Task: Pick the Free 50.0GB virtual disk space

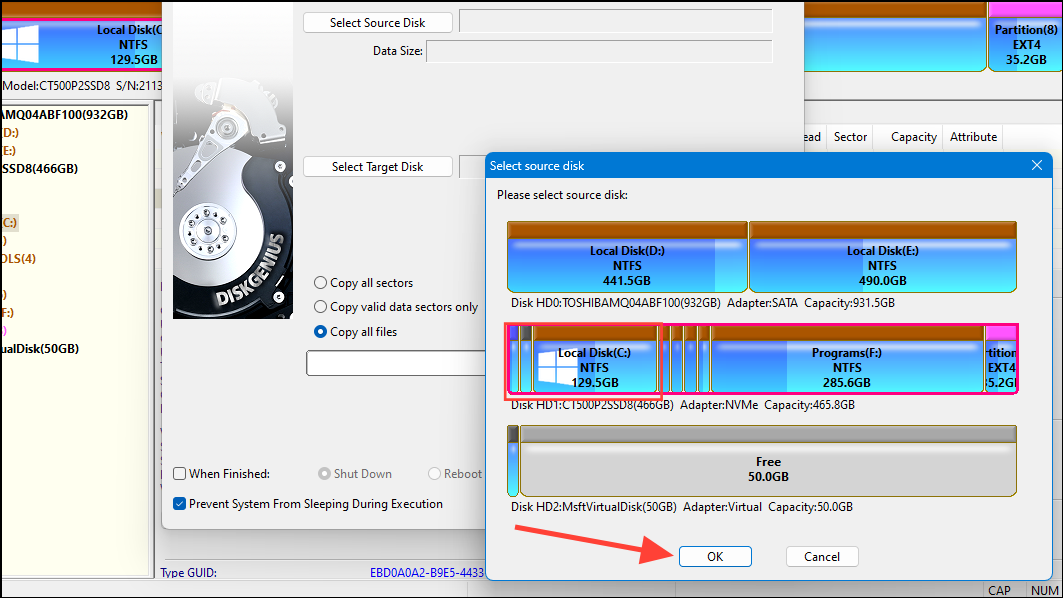Action: pos(768,462)
